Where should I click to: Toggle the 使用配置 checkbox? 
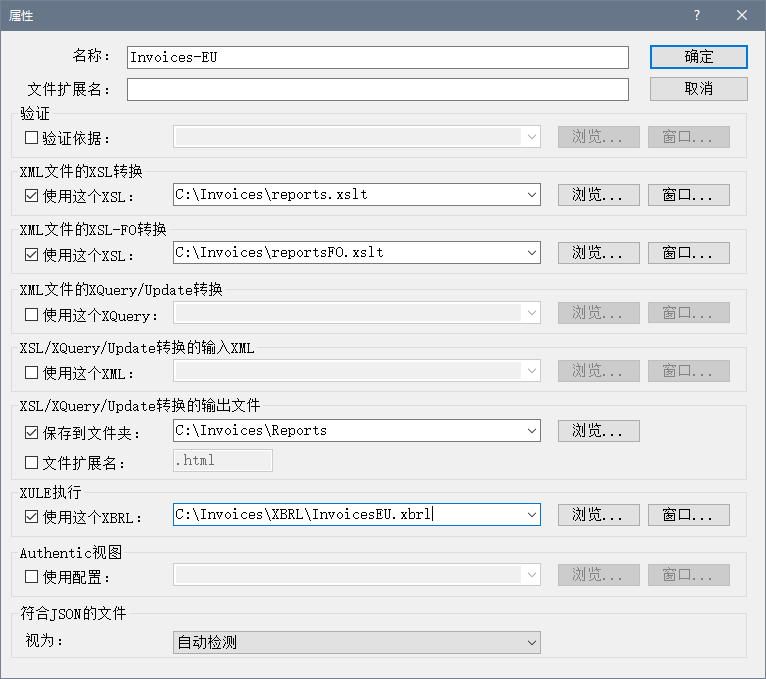point(31,577)
